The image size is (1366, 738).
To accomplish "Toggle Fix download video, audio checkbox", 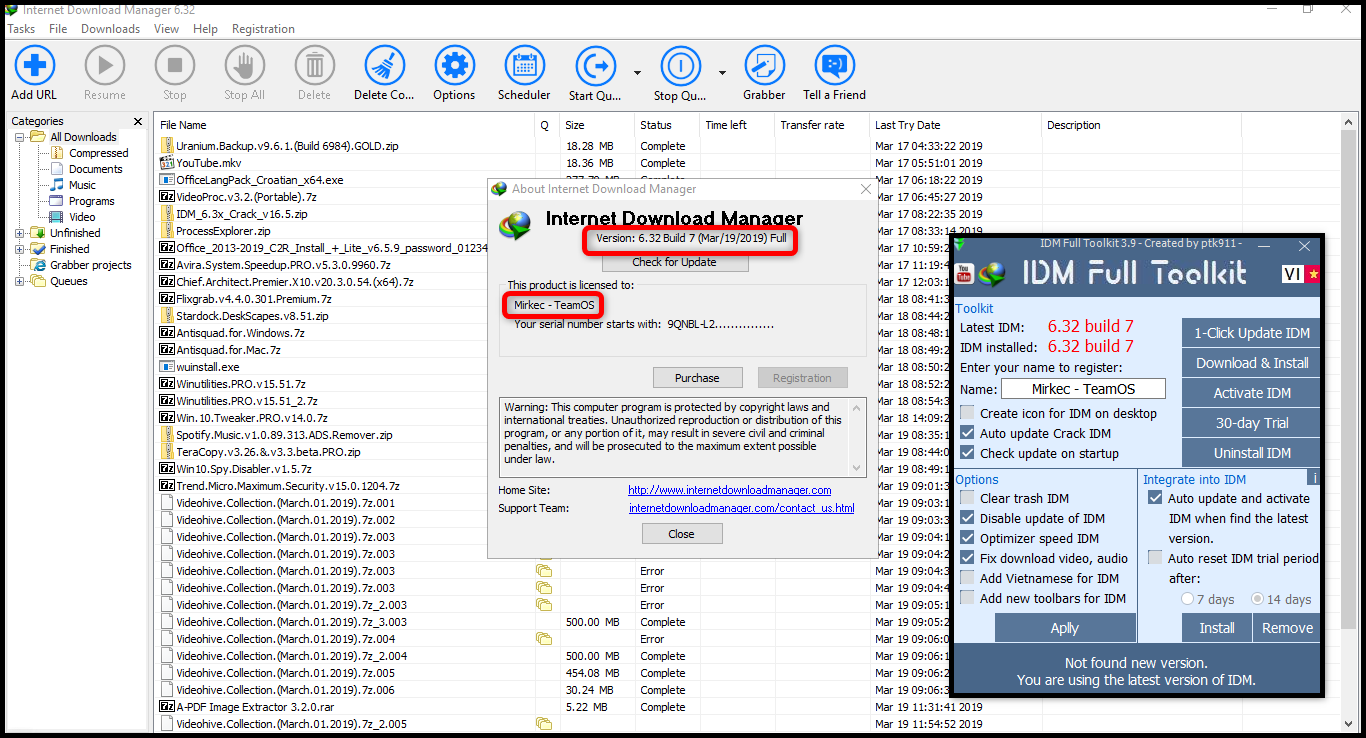I will (x=967, y=558).
